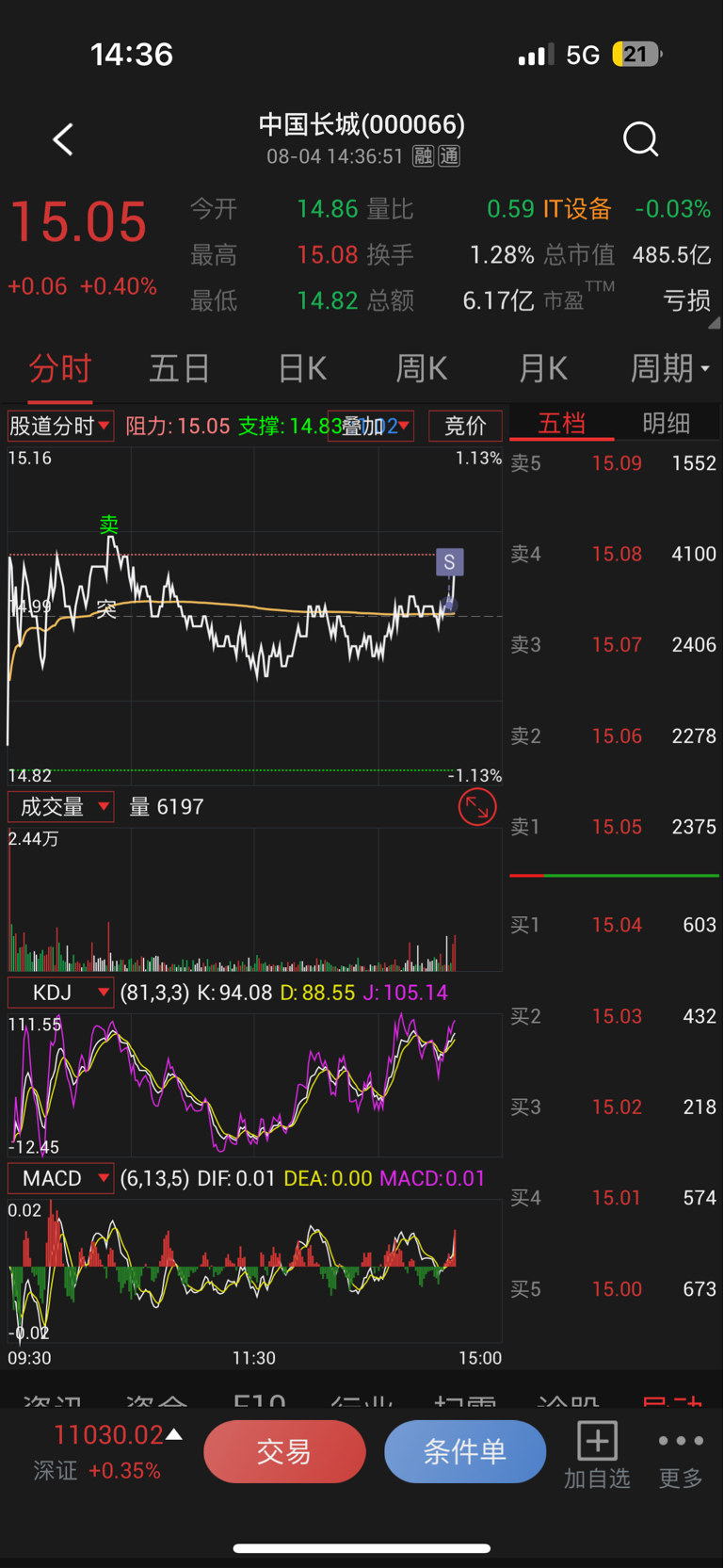Tap the iOS battery indicator showing 21
The image size is (724, 1568).
pos(637,55)
